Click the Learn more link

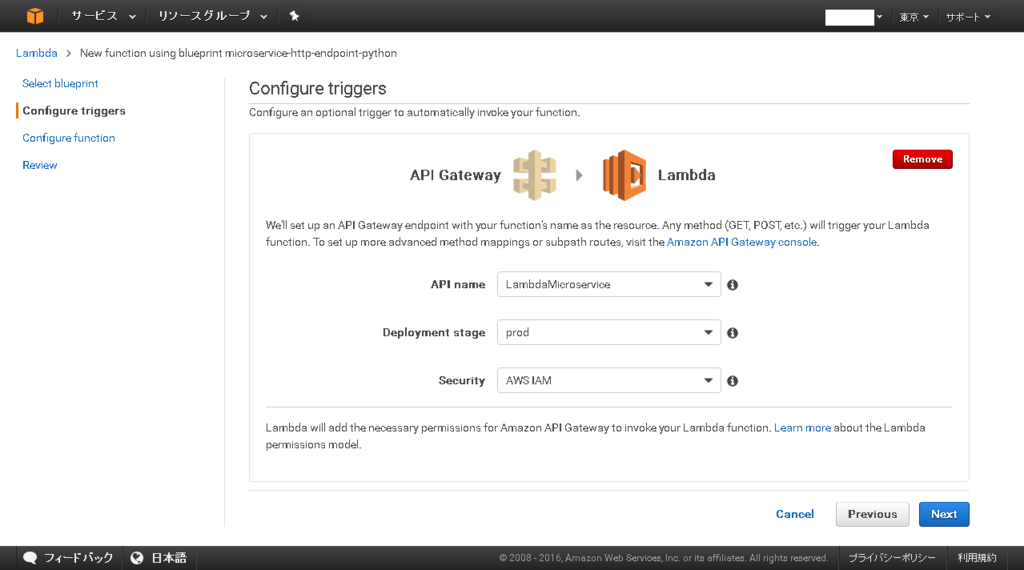tap(802, 428)
